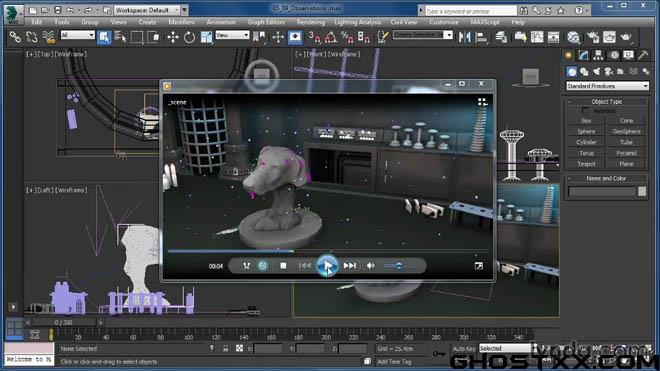
Task: Mute the media player volume
Action: (x=371, y=266)
